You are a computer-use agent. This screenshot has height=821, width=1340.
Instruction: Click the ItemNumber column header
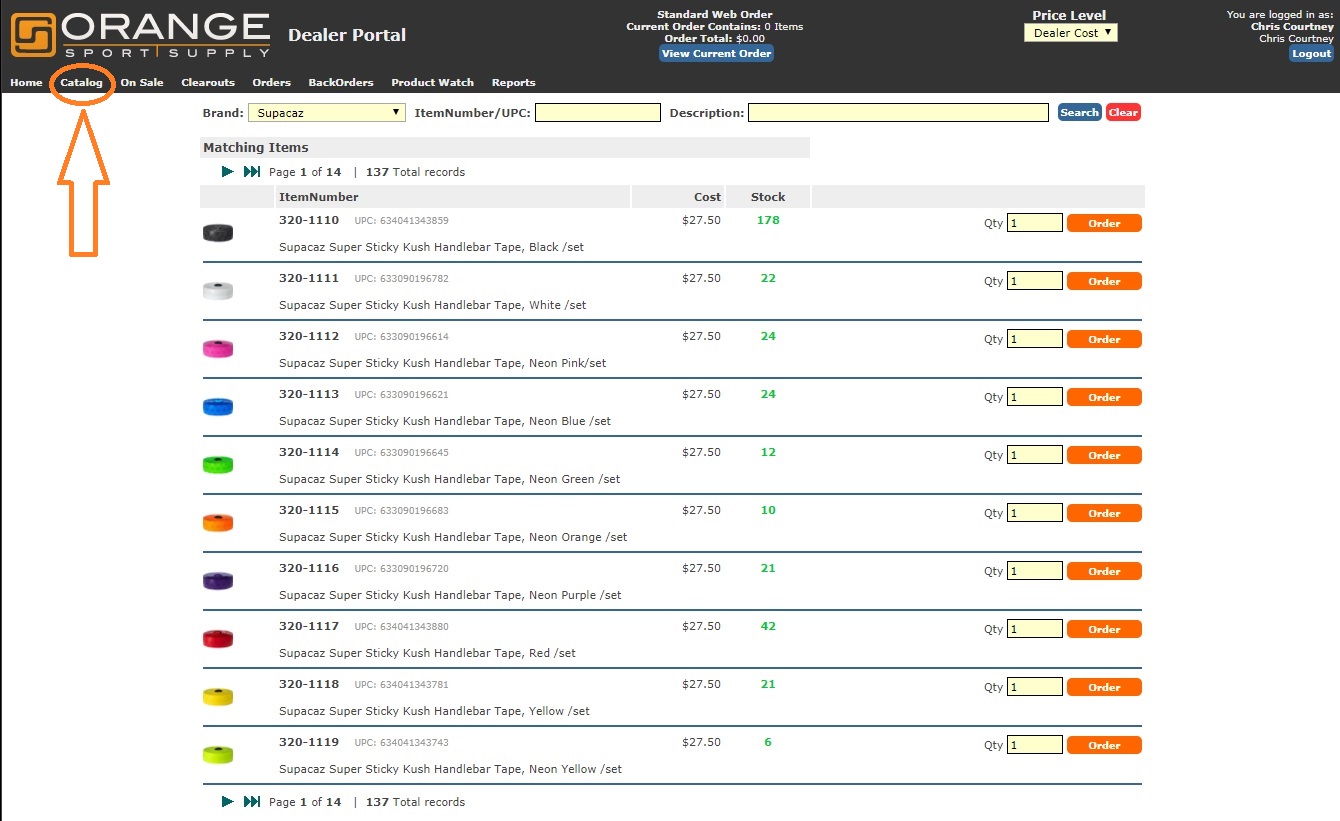318,197
